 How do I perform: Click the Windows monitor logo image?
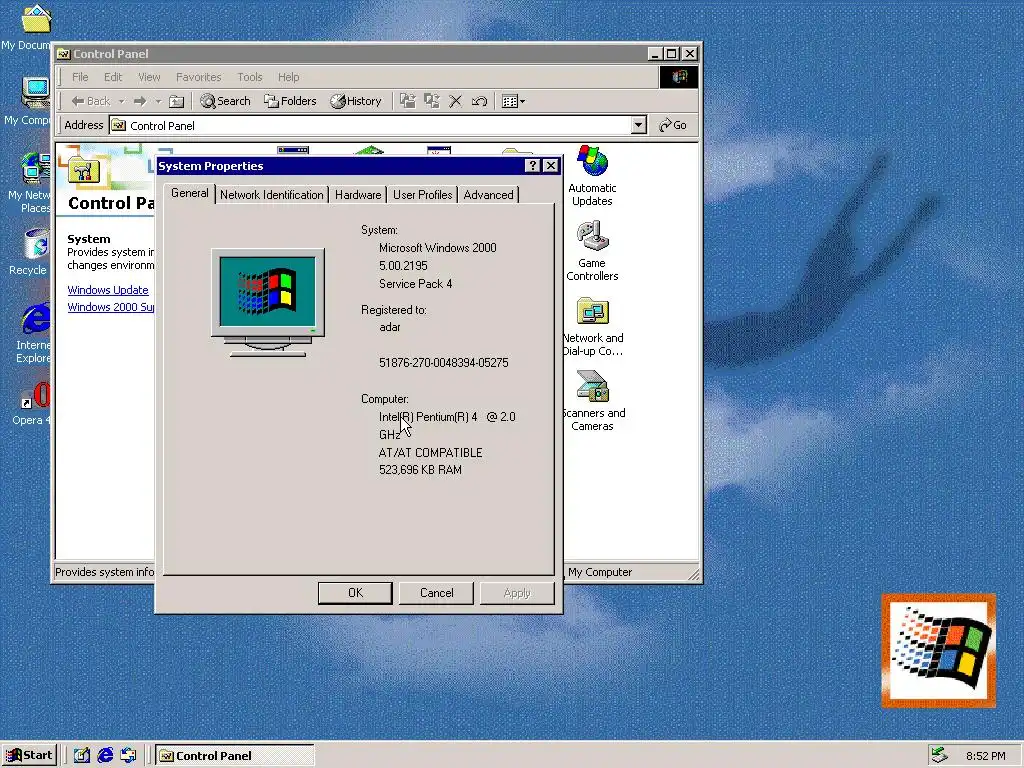point(268,302)
